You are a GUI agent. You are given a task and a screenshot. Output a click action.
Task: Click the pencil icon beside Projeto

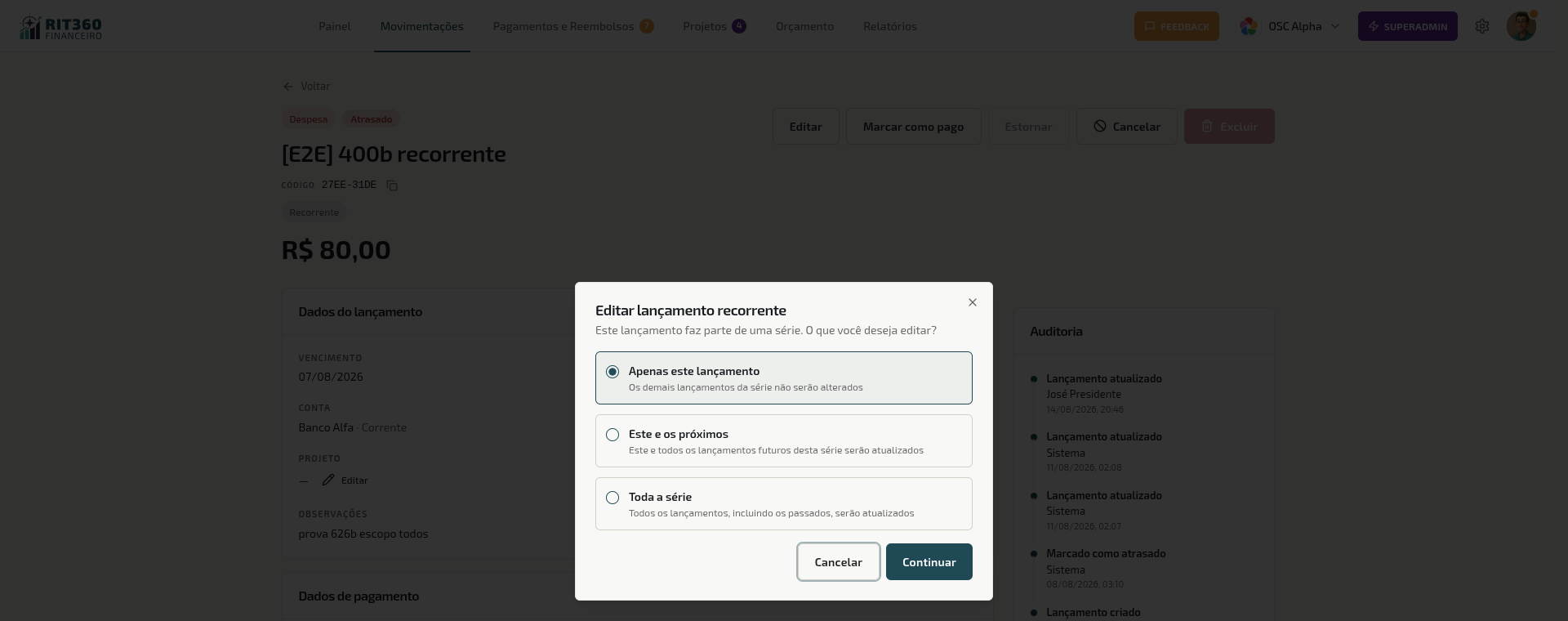pyautogui.click(x=328, y=480)
